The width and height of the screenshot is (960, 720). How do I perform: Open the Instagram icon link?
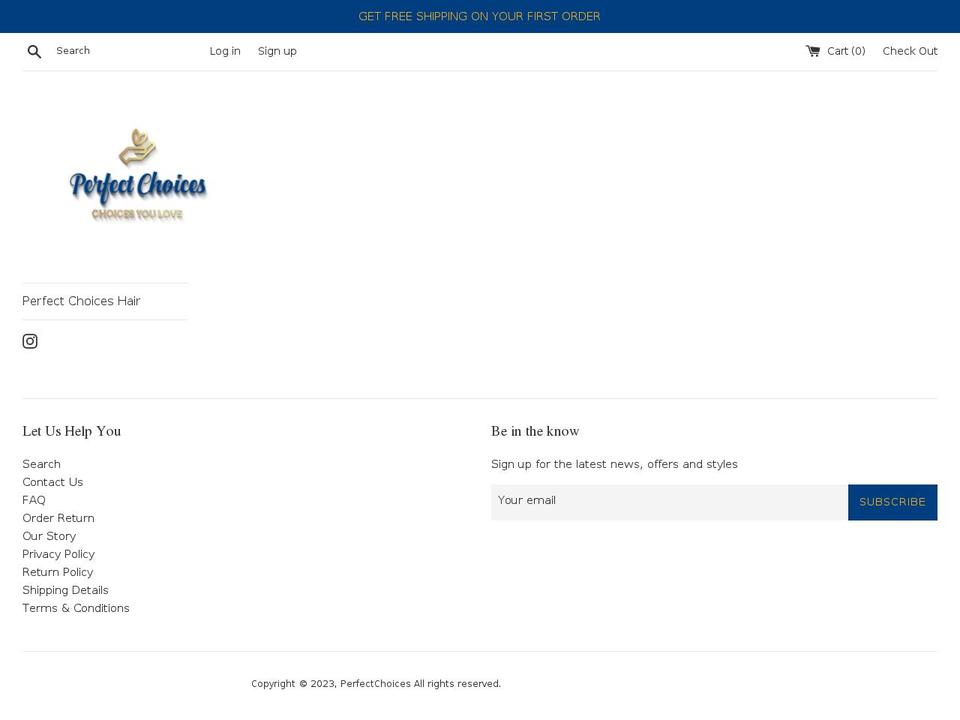click(30, 341)
